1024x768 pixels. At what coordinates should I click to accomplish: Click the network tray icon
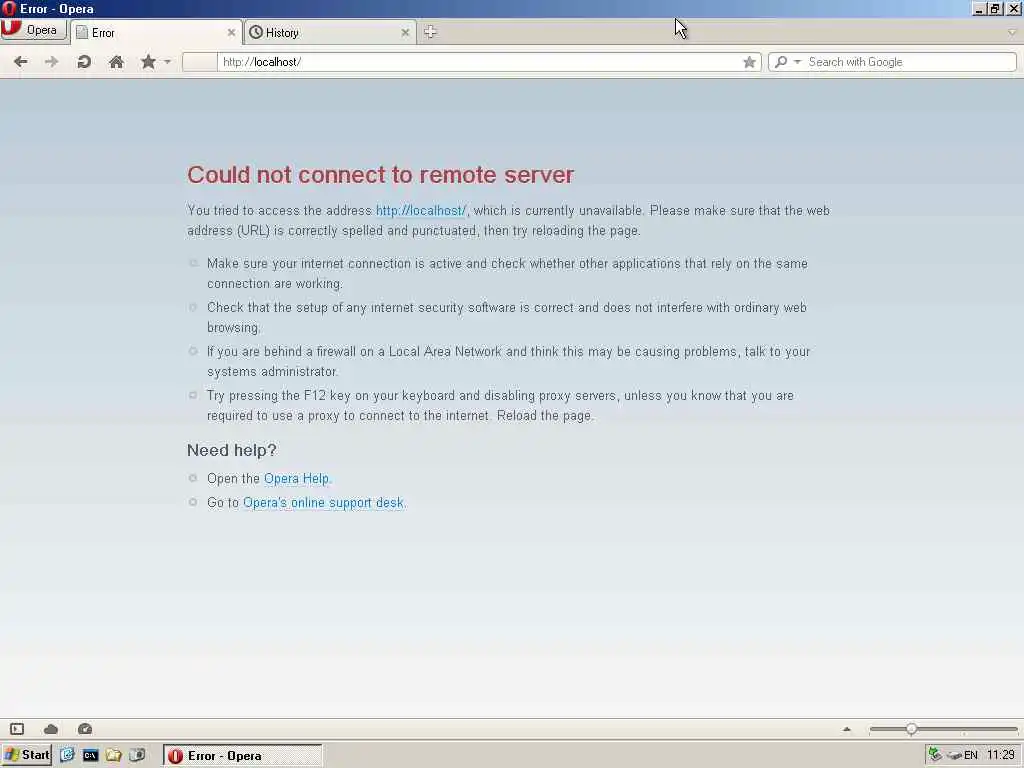click(935, 755)
